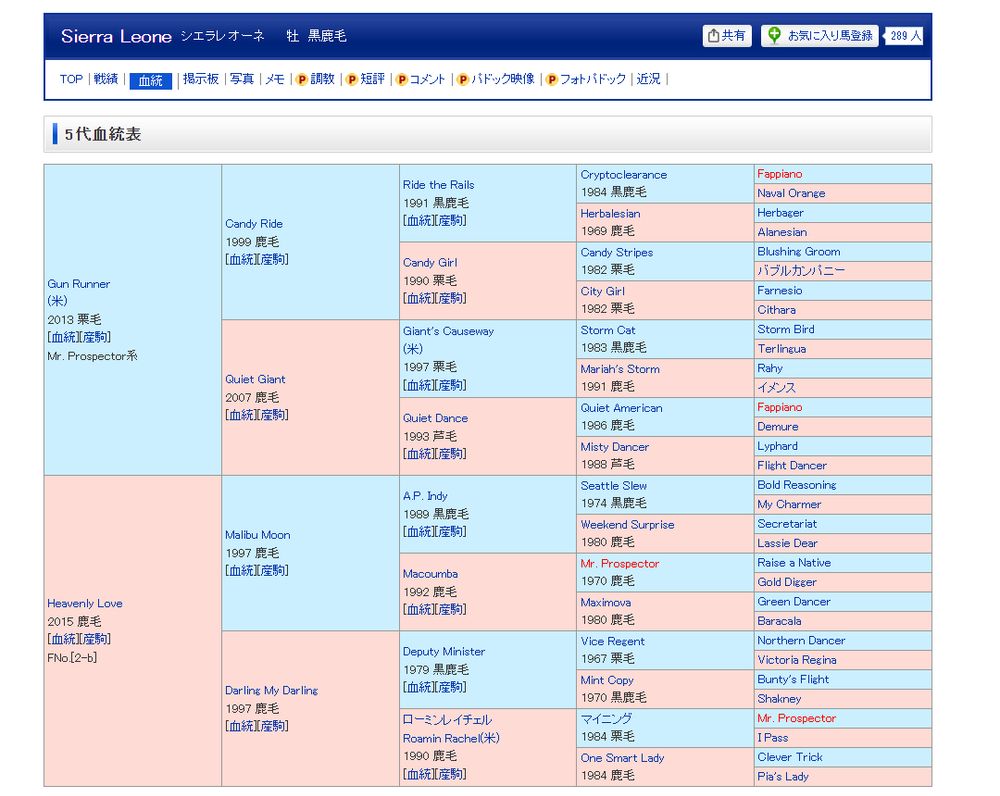This screenshot has width=1000, height=796.
Task: Click the P icon next to 調教
Action: coord(302,80)
